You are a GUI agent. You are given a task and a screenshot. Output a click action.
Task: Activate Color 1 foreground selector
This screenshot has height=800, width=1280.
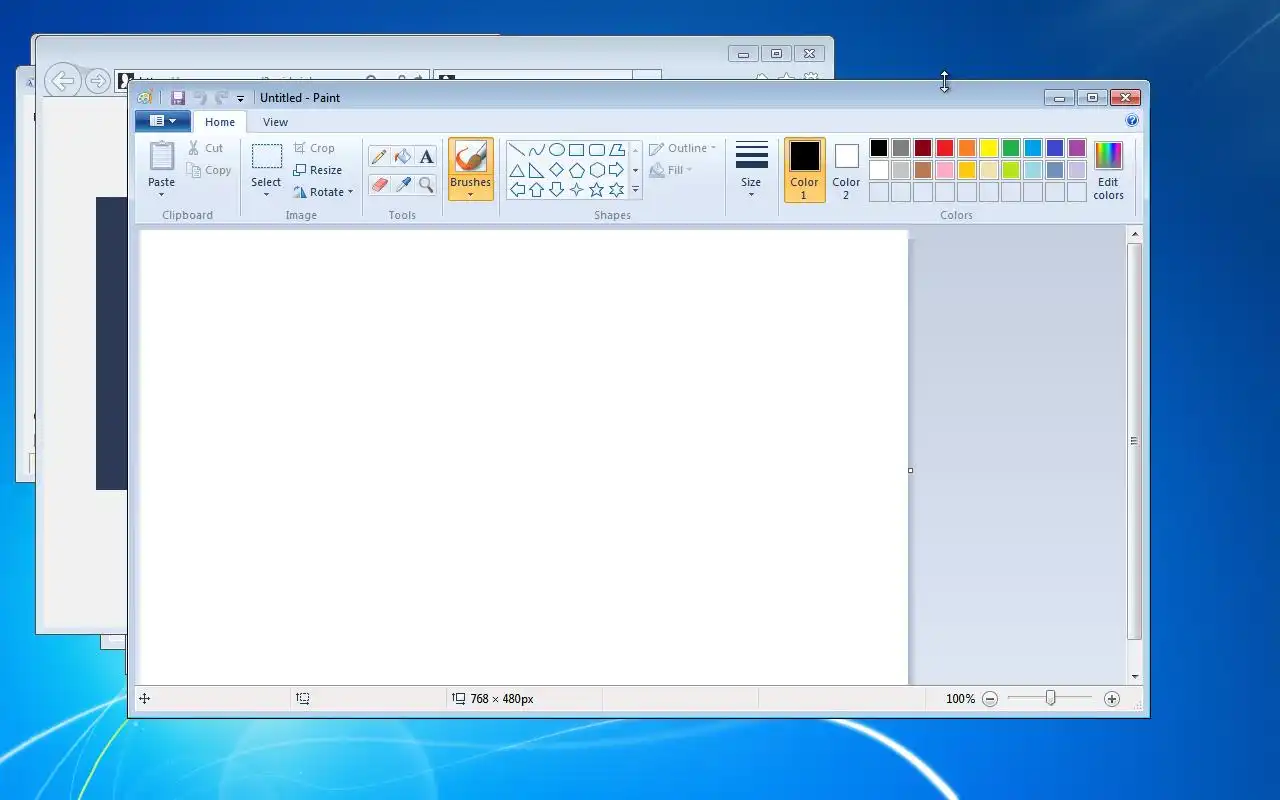tap(804, 170)
